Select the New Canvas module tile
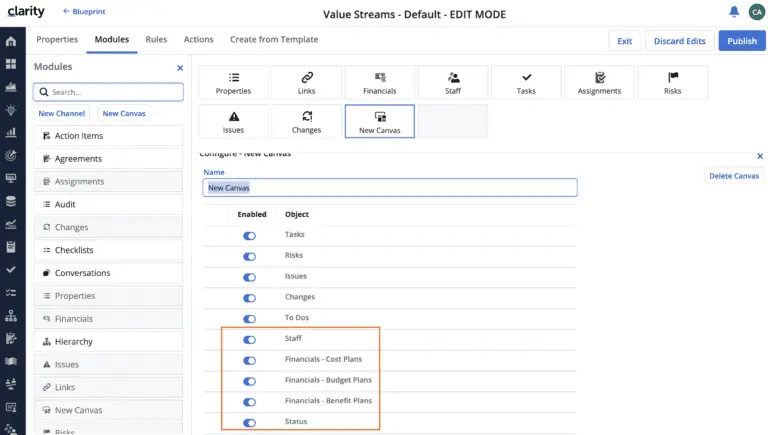This screenshot has height=435, width=768. 380,121
